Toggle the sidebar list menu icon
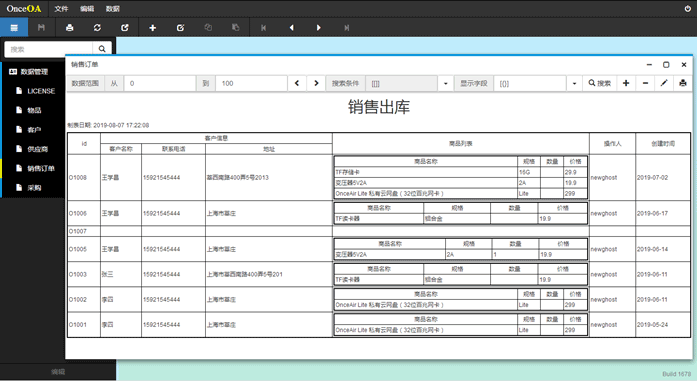This screenshot has width=697, height=381. pos(14,28)
